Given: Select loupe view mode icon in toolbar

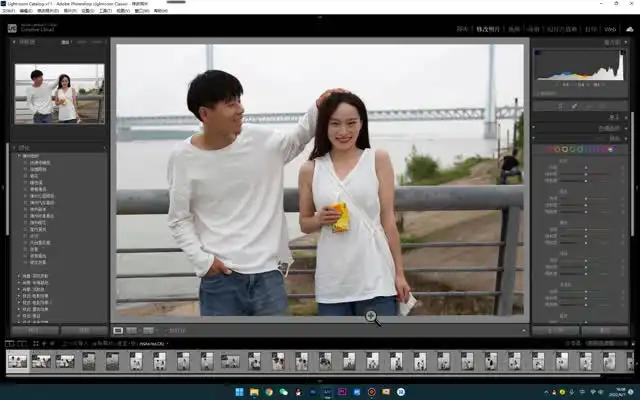Looking at the screenshot, I should point(118,330).
